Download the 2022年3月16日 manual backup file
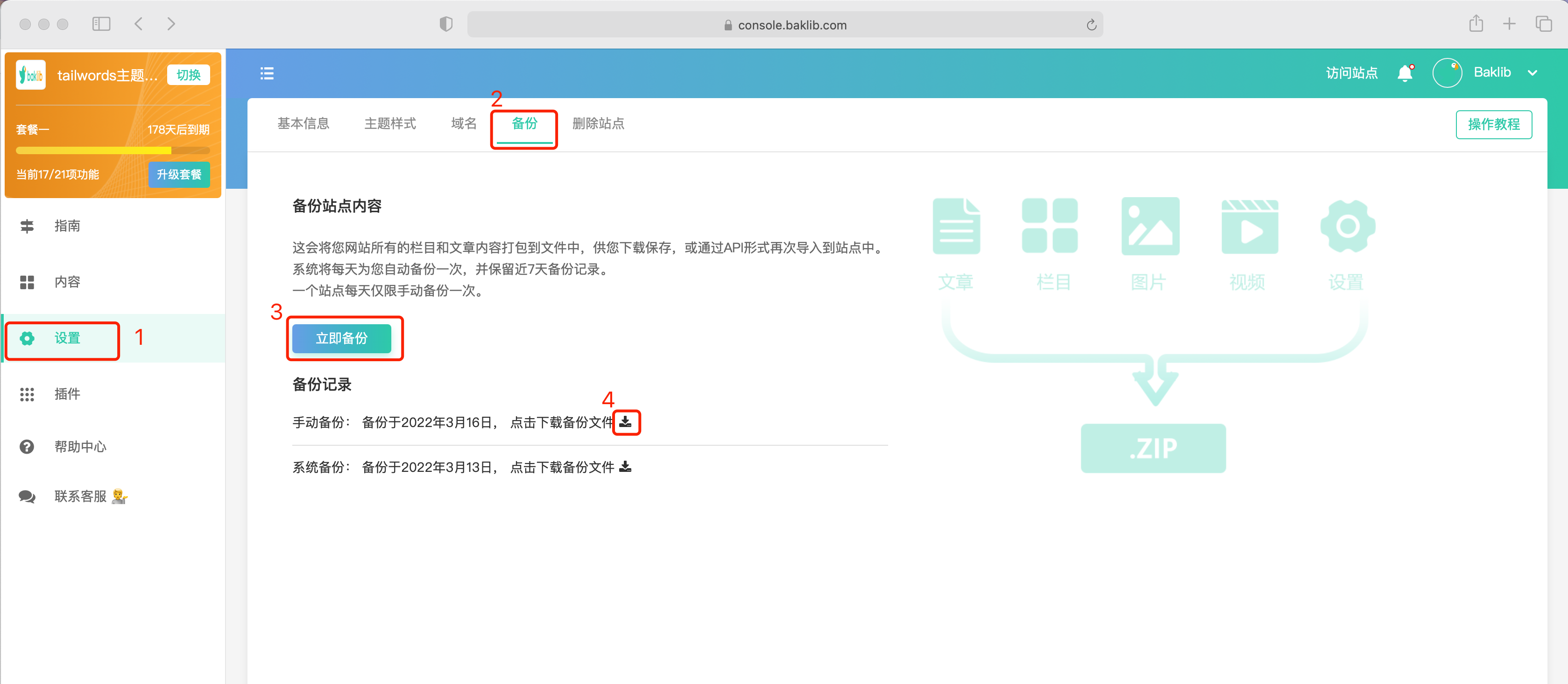This screenshot has width=1568, height=684. (626, 422)
